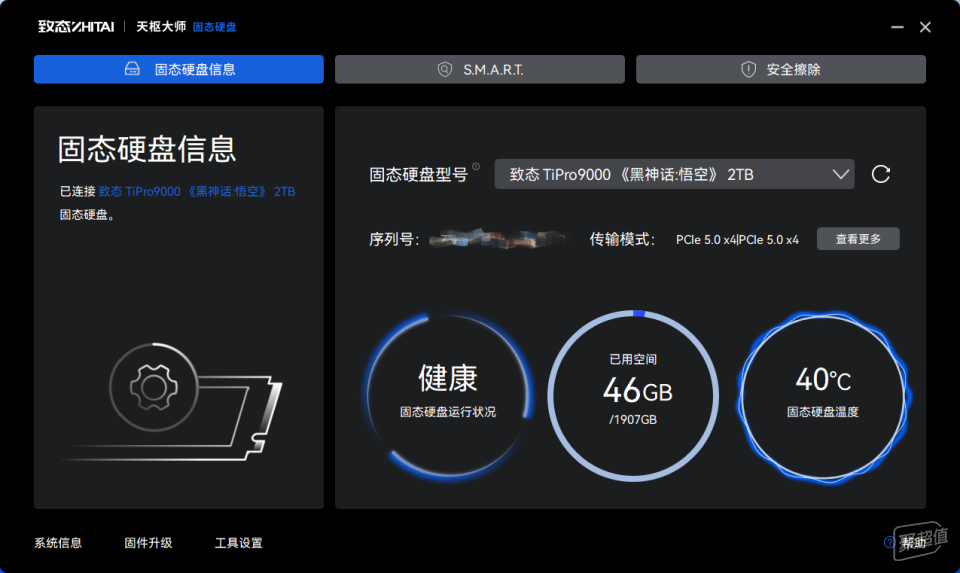Click the 已用空间 46GB usage ring
The image size is (960, 573).
(x=633, y=395)
